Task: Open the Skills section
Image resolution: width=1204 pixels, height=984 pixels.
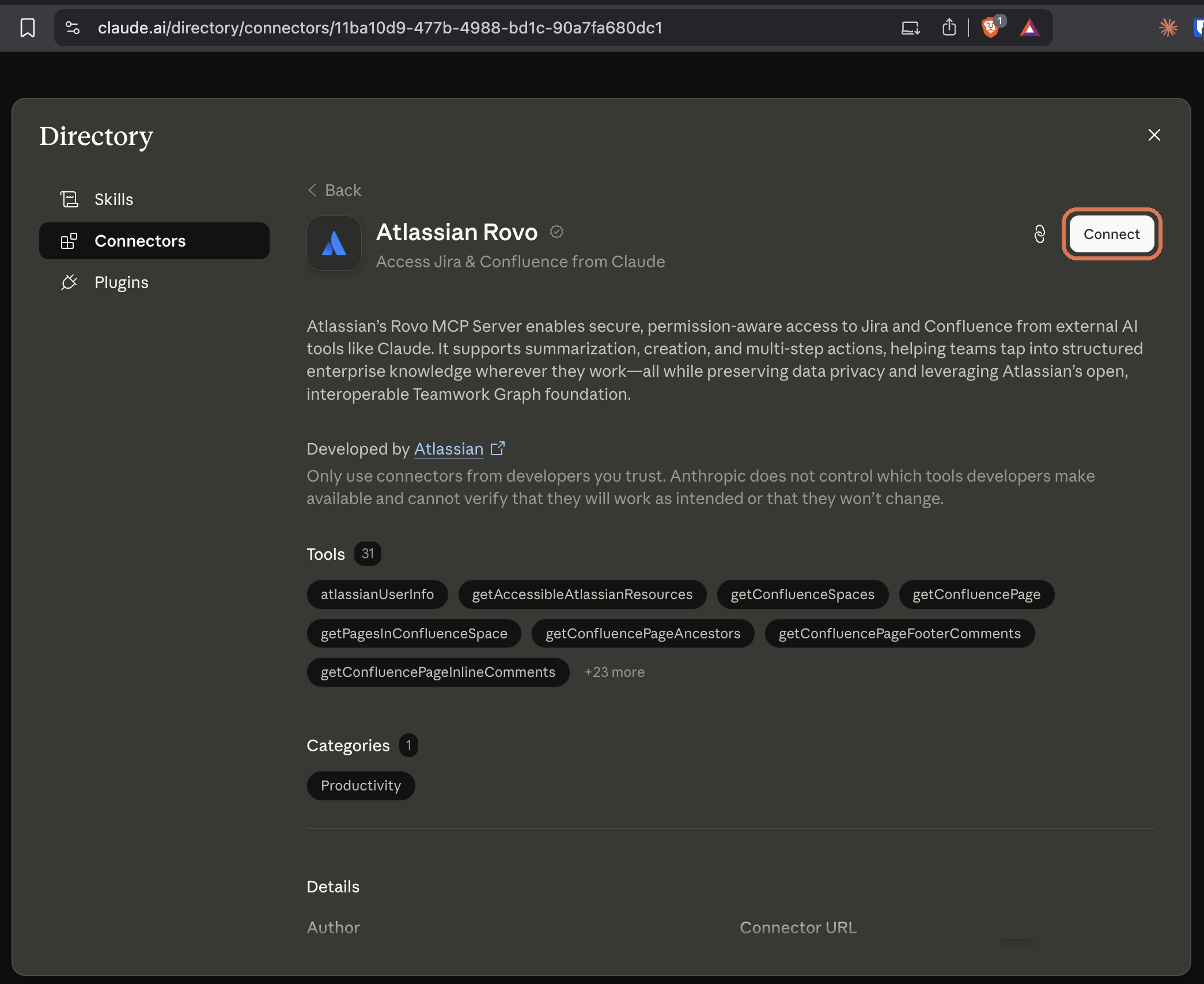Action: 154,199
